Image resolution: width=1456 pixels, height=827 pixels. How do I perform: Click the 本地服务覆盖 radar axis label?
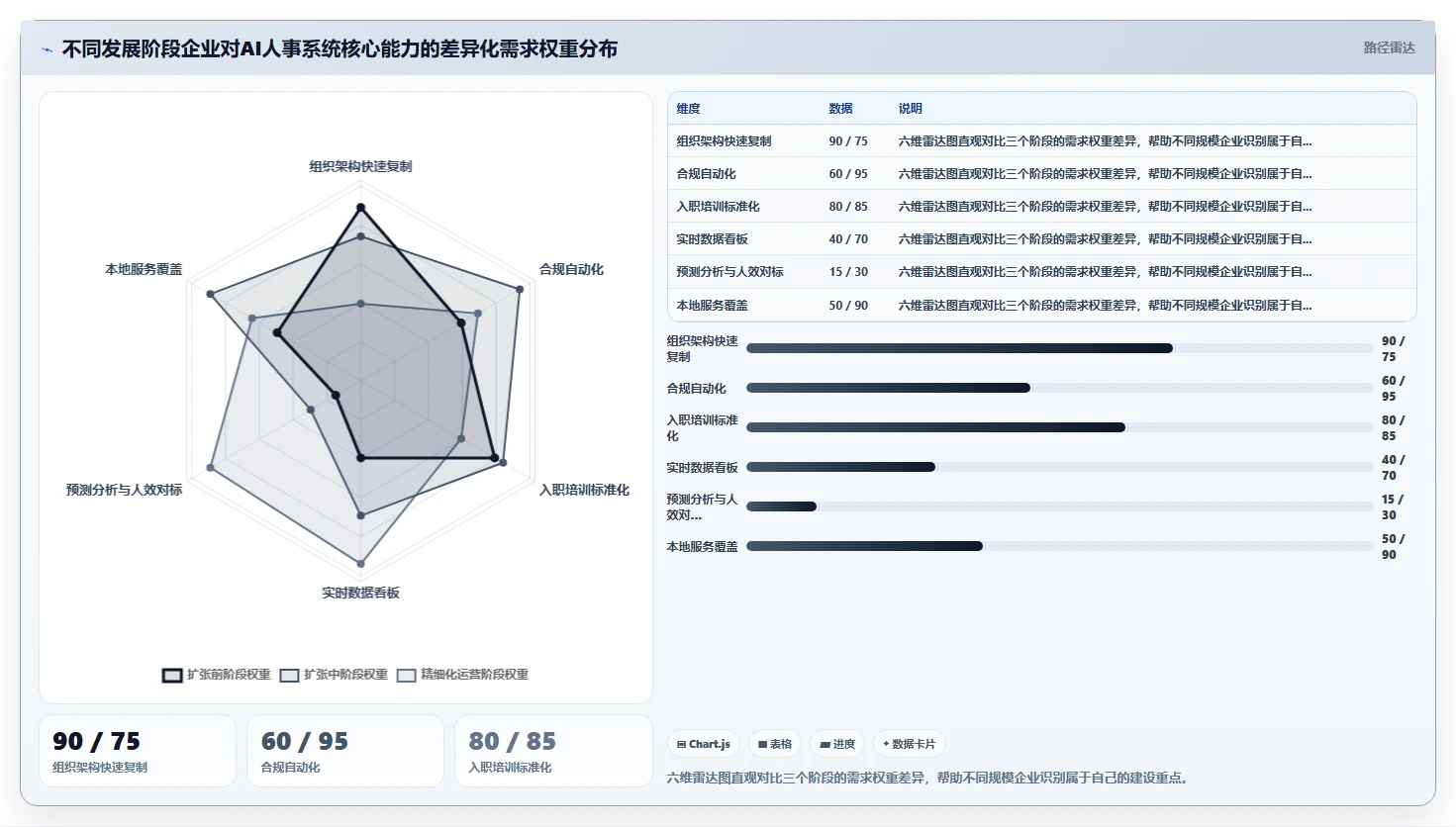(144, 269)
